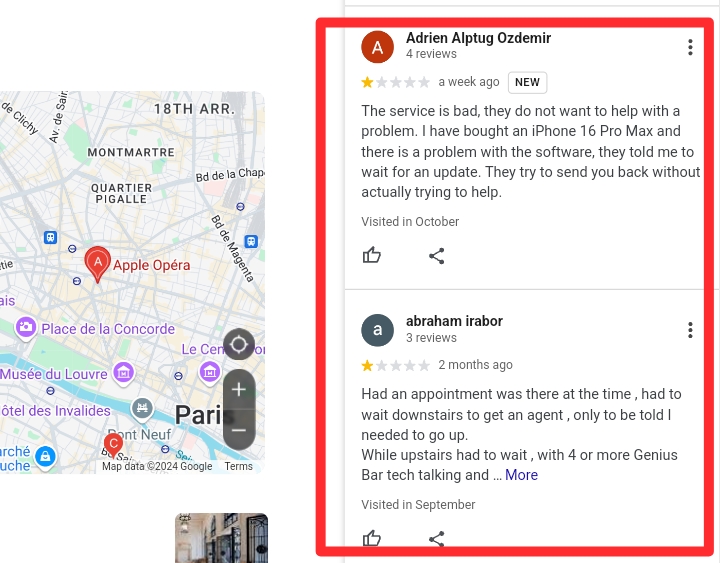Screen dimensions: 720x563
Task: Select Place de la Concorde on the map
Action: (x=96, y=329)
